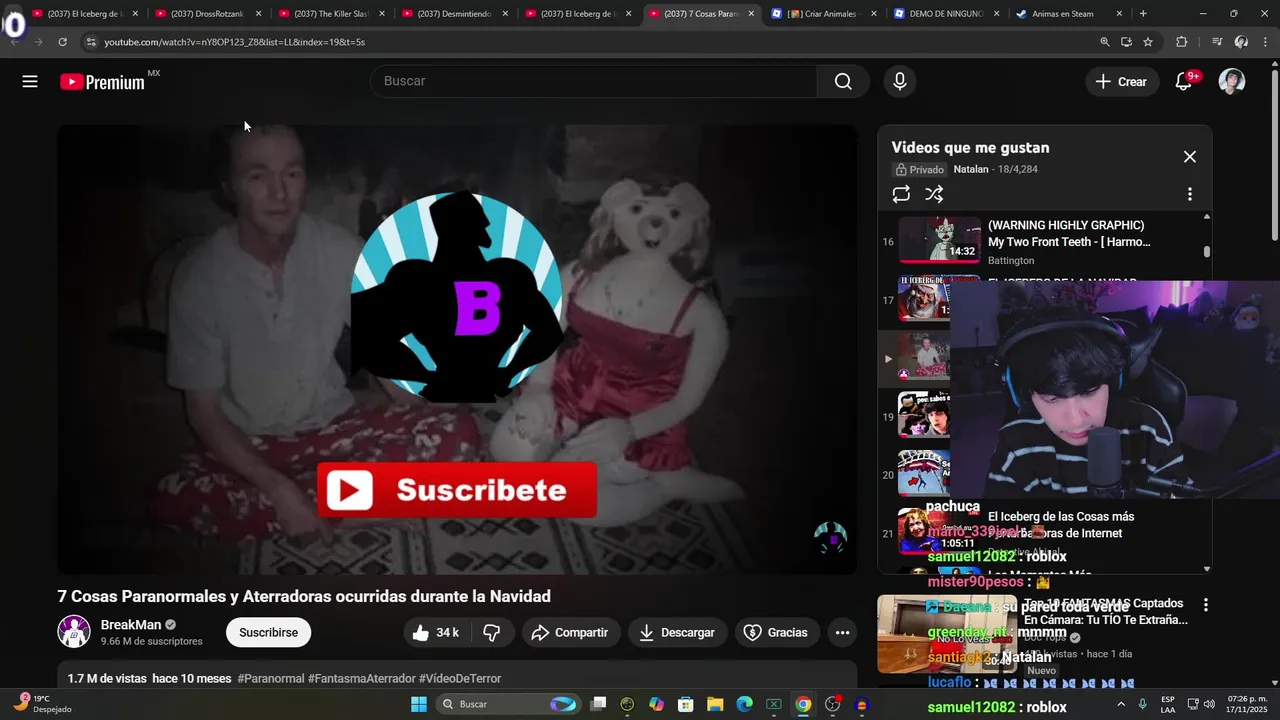Bookmark this page with star icon

[1148, 42]
